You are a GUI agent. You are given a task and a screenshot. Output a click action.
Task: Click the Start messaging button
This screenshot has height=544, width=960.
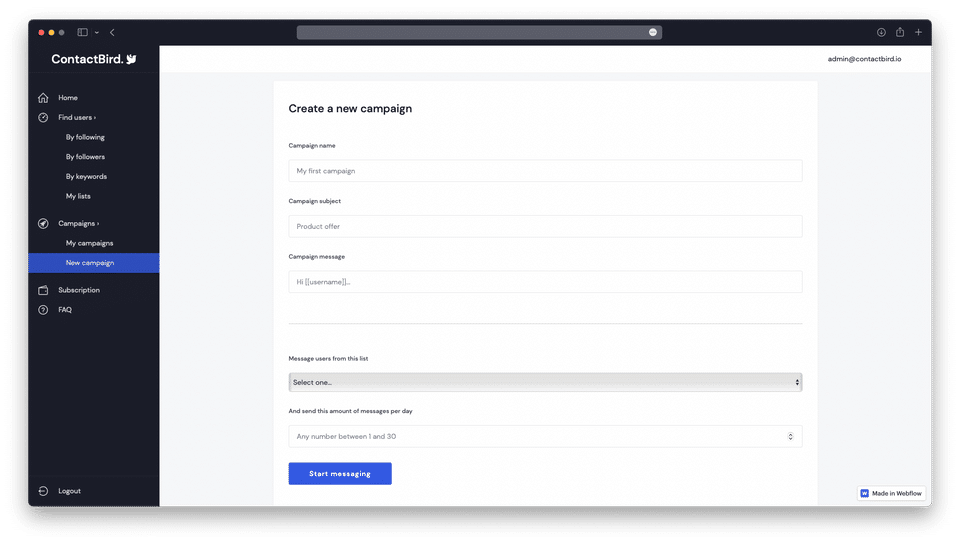pyautogui.click(x=340, y=474)
